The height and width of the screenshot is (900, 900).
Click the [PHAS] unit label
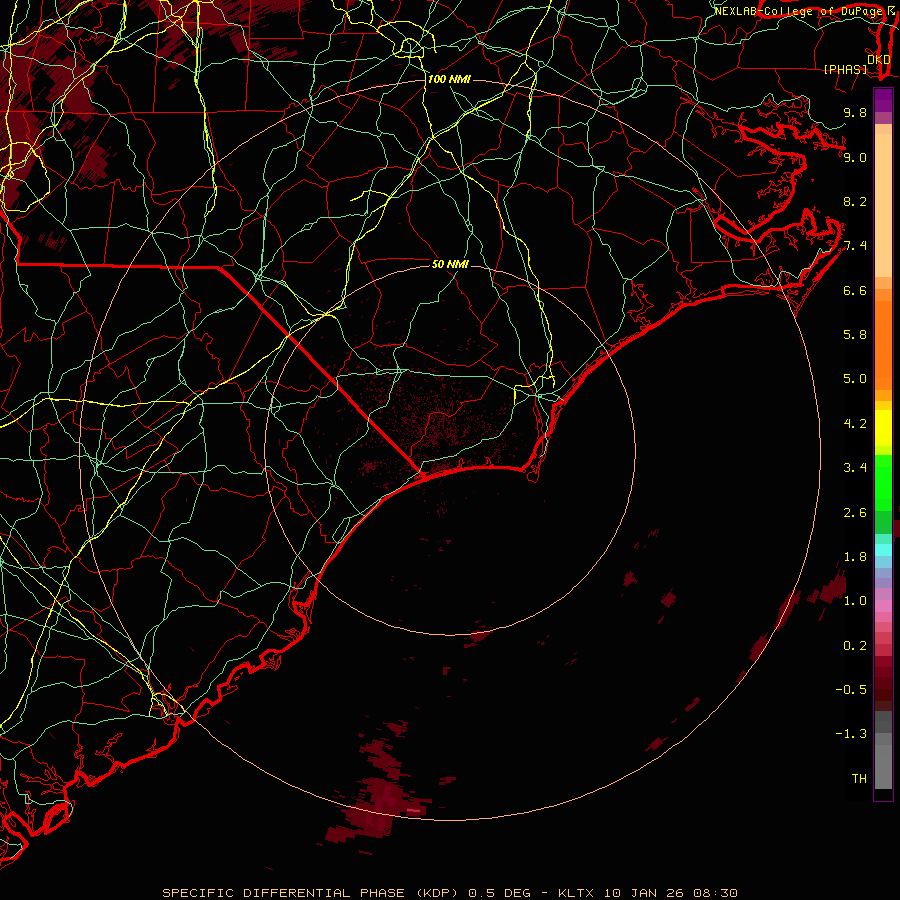pyautogui.click(x=845, y=70)
